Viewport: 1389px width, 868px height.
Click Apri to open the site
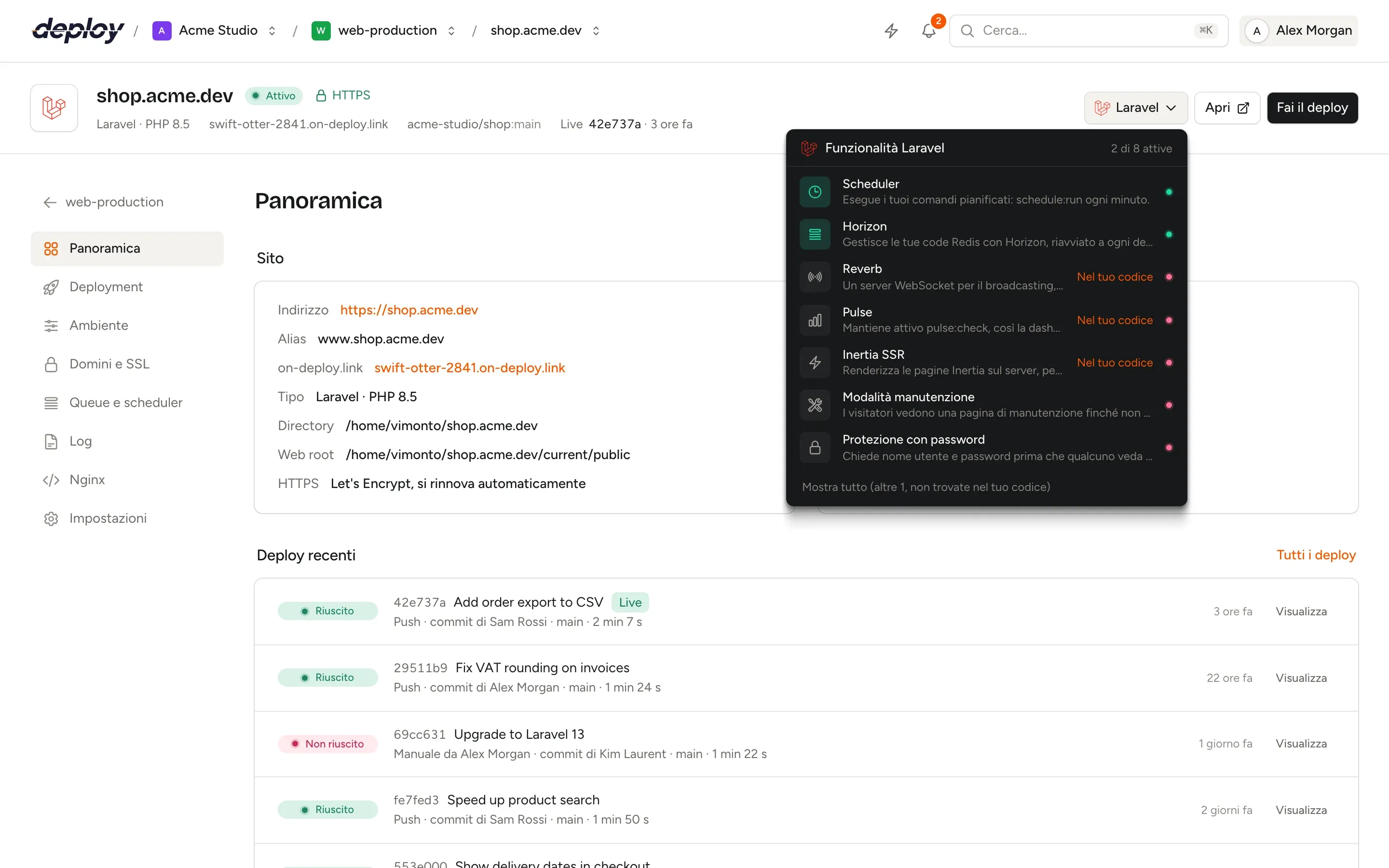point(1226,108)
